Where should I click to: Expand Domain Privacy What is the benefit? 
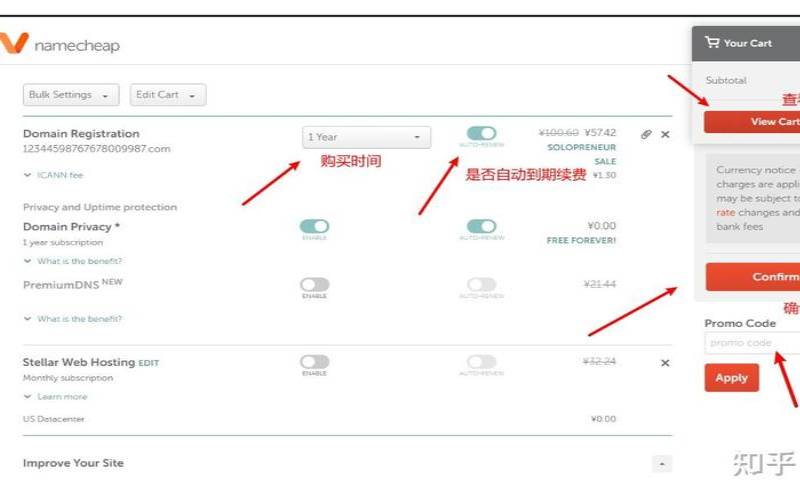[x=73, y=261]
